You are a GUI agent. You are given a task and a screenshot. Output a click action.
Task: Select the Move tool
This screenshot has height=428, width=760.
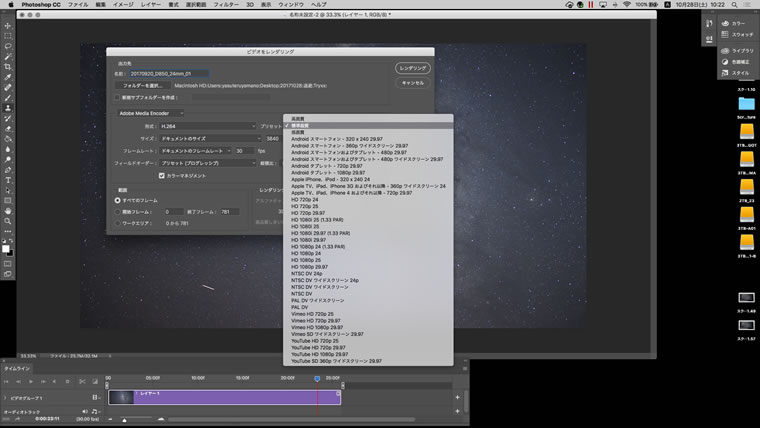8,26
